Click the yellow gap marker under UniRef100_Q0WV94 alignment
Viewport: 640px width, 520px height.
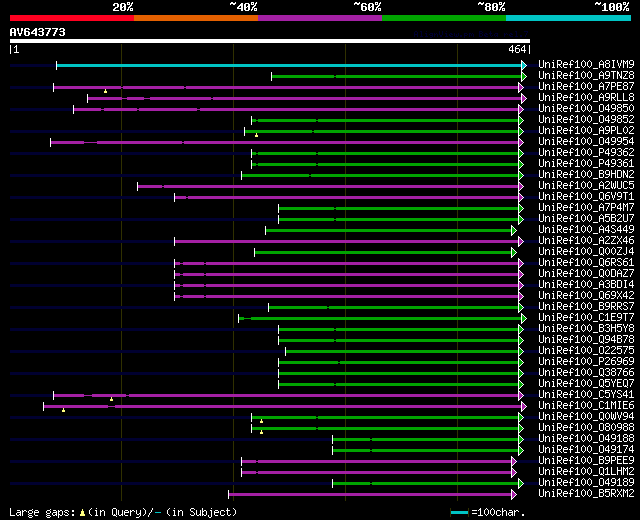click(261, 421)
